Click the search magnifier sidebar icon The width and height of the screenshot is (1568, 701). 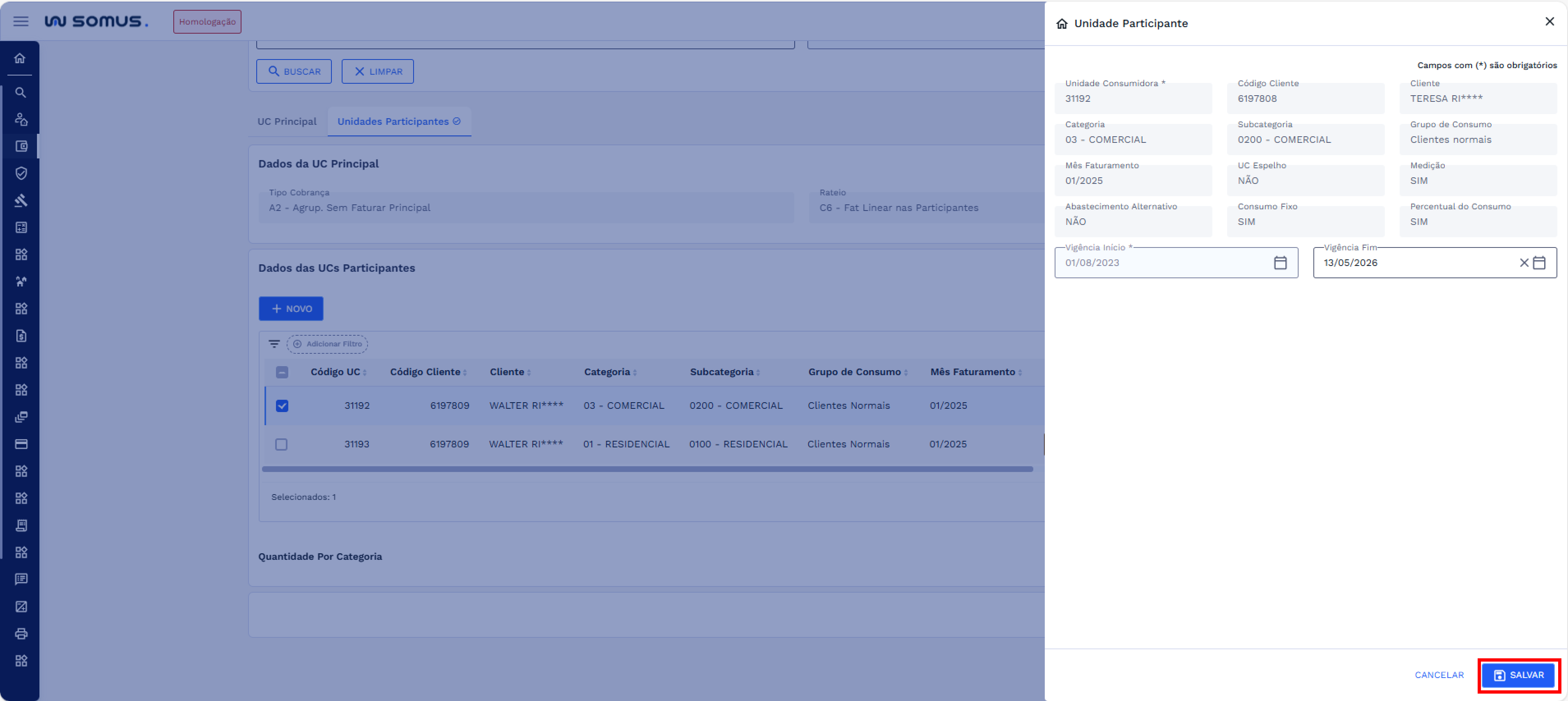coord(20,92)
